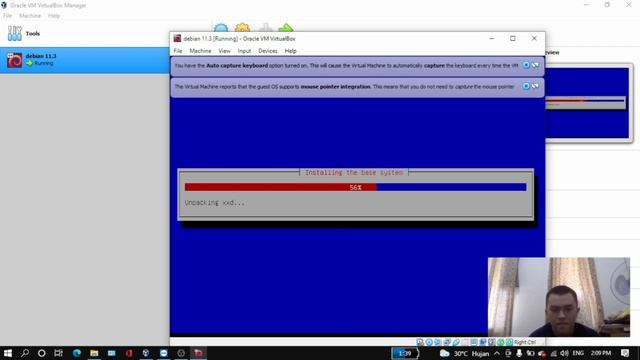Select the debian 11.3 running VM entry
Image resolution: width=640 pixels, height=360 pixels.
point(84,60)
